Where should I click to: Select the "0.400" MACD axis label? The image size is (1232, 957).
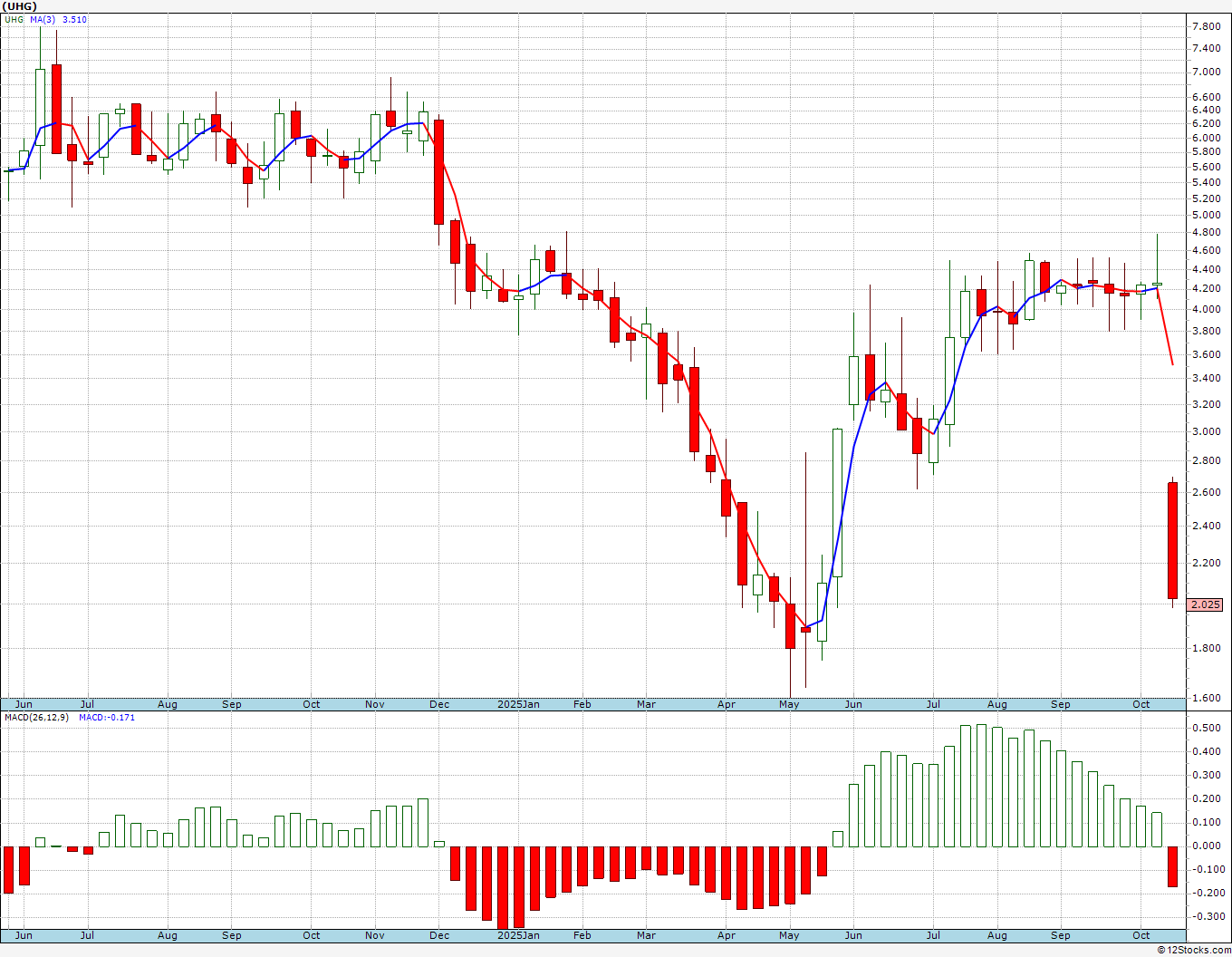click(x=1206, y=751)
